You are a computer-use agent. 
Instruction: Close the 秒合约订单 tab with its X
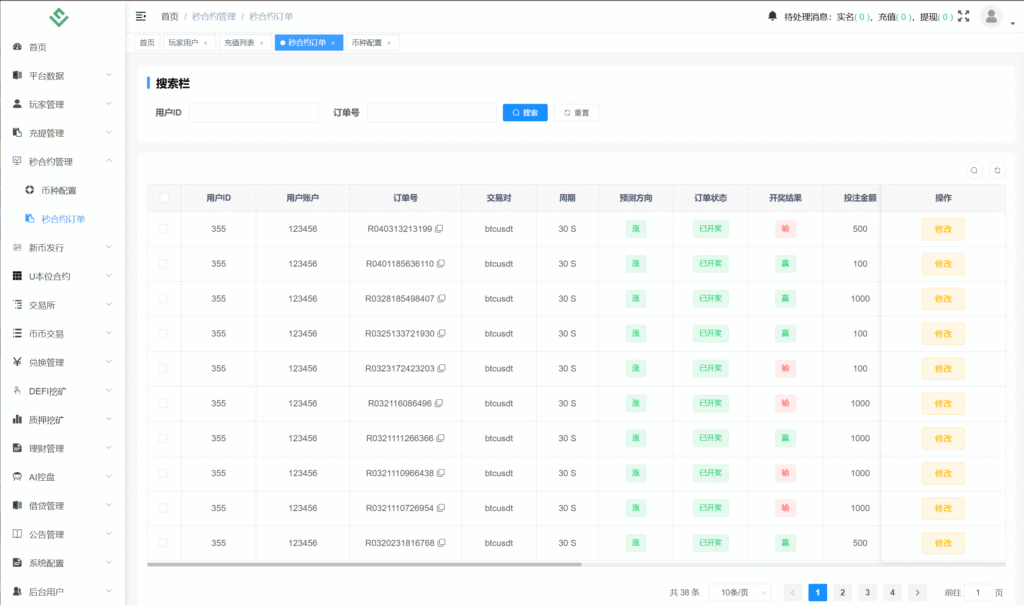[x=333, y=43]
